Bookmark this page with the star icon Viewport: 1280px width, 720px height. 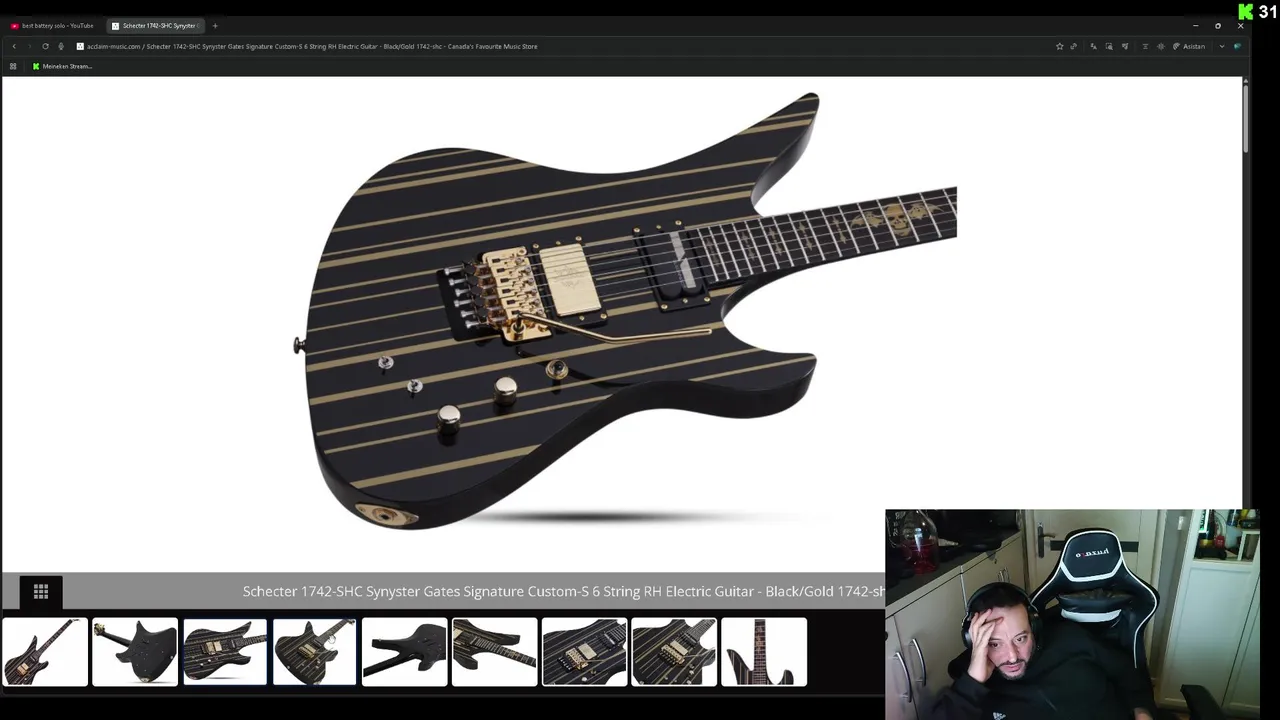pos(1059,46)
